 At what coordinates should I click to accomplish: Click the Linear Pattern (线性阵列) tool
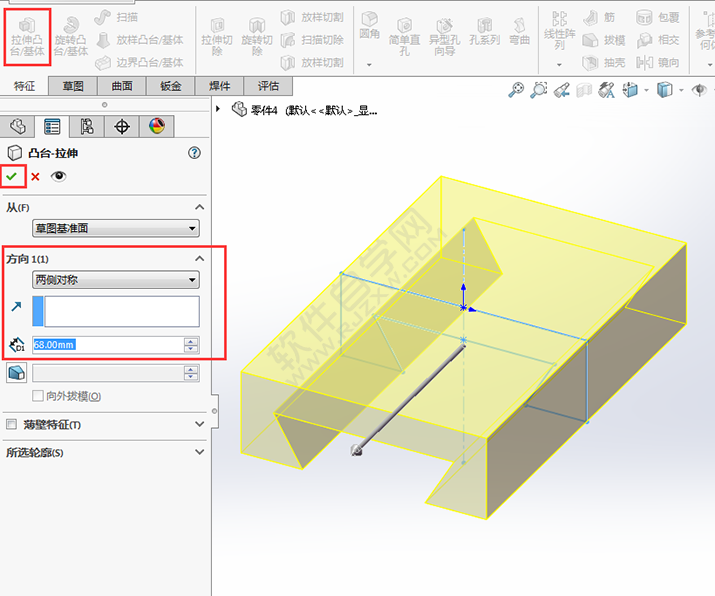point(560,31)
